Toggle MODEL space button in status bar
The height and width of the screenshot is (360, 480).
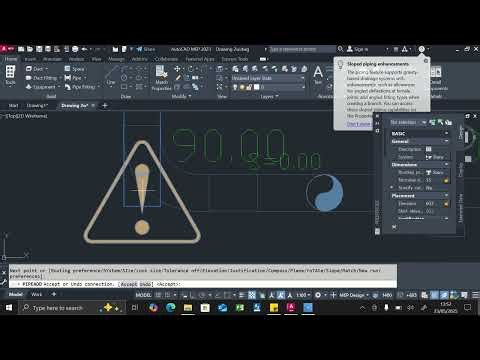click(x=143, y=295)
